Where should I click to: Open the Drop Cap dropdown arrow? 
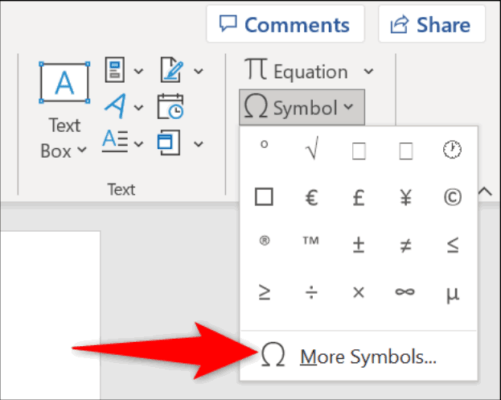point(138,144)
